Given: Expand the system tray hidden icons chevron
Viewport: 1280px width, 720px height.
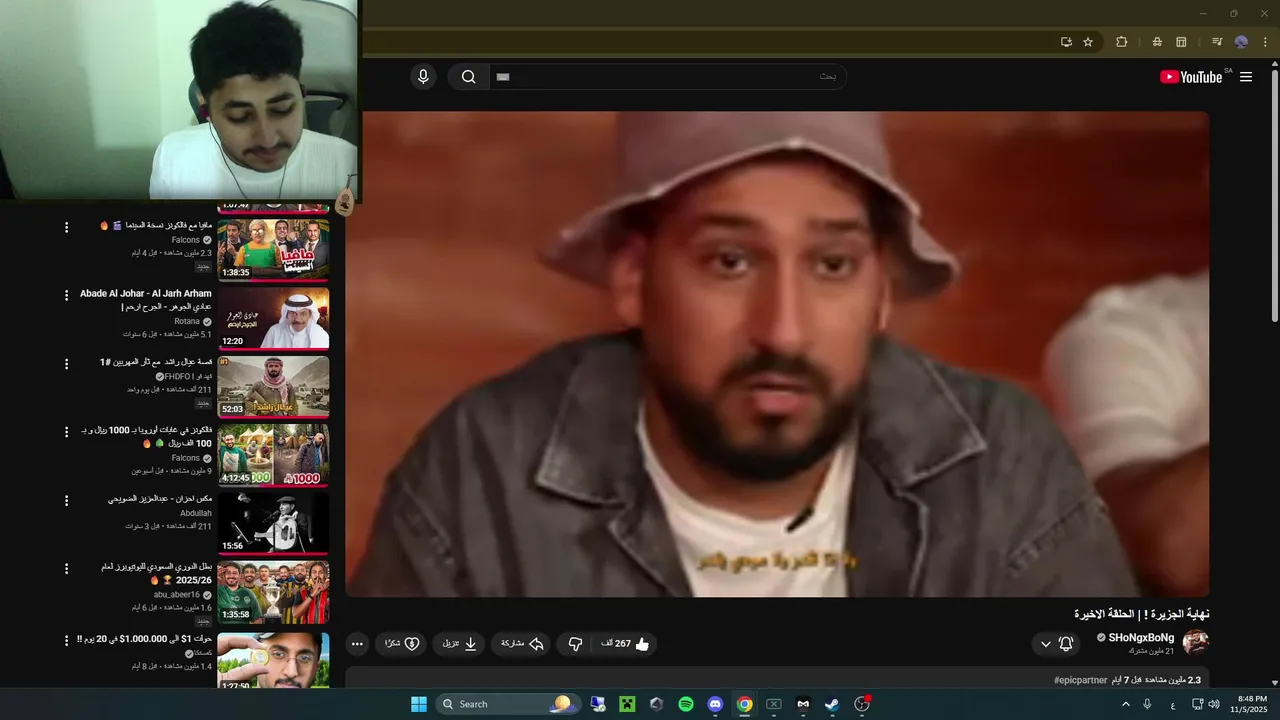Looking at the screenshot, I should point(1126,704).
